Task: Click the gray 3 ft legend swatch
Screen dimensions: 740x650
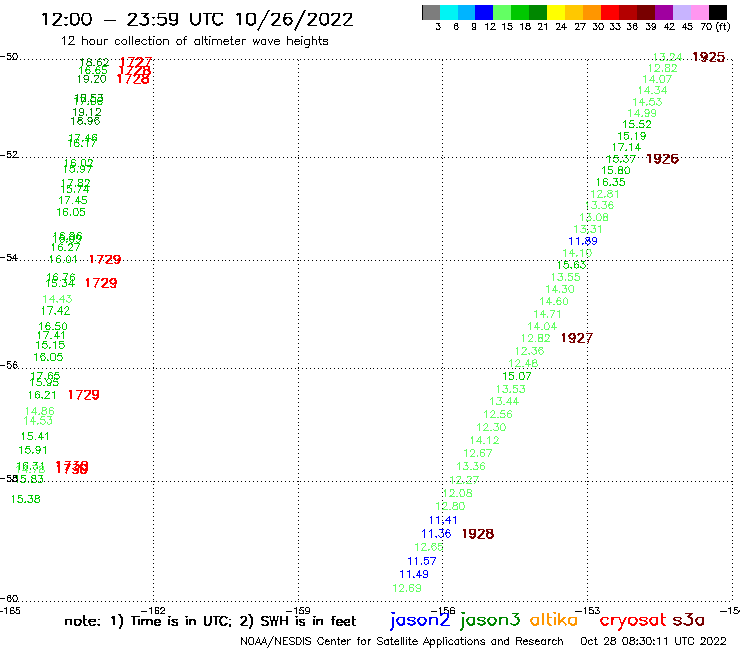Action: [x=431, y=12]
